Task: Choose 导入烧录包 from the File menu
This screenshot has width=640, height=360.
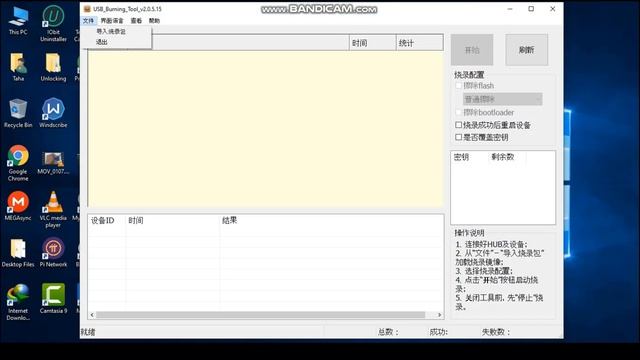Action: tap(111, 31)
